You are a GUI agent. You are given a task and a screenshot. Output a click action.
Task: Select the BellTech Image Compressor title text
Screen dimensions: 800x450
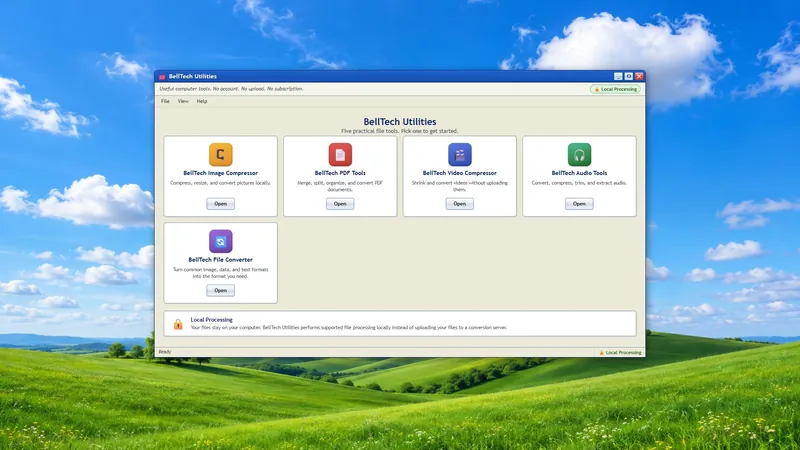(220, 173)
